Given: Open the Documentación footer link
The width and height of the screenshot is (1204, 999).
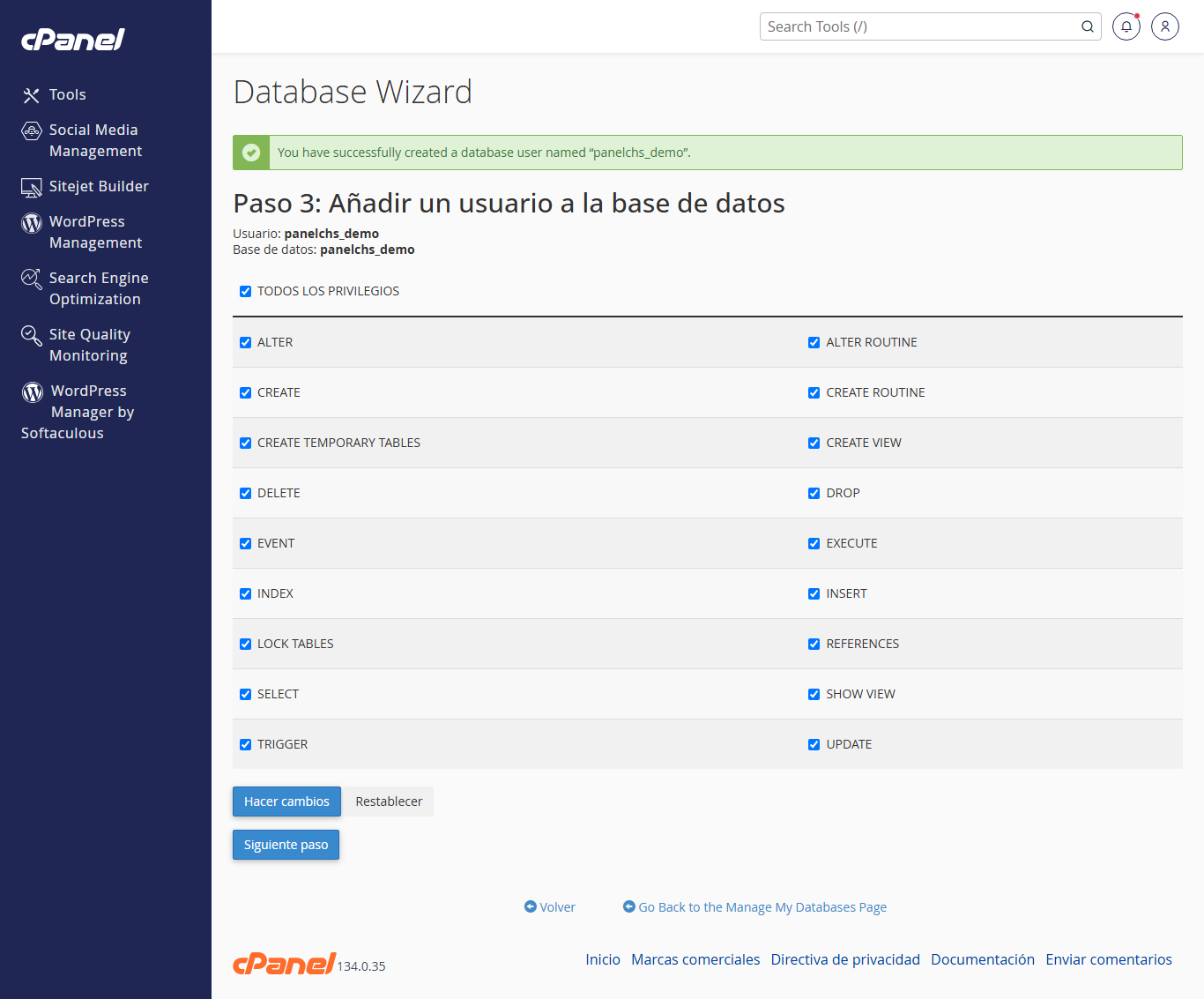Looking at the screenshot, I should (983, 959).
